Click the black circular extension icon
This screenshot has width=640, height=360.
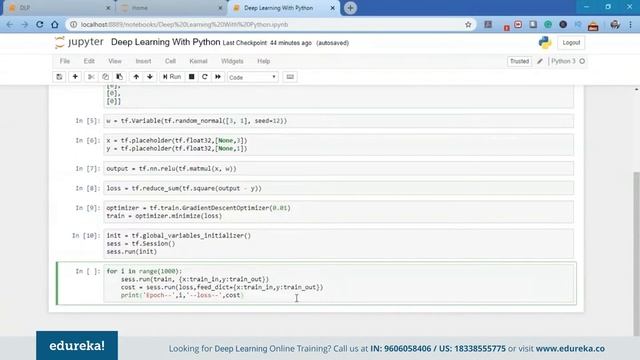click(x=563, y=24)
